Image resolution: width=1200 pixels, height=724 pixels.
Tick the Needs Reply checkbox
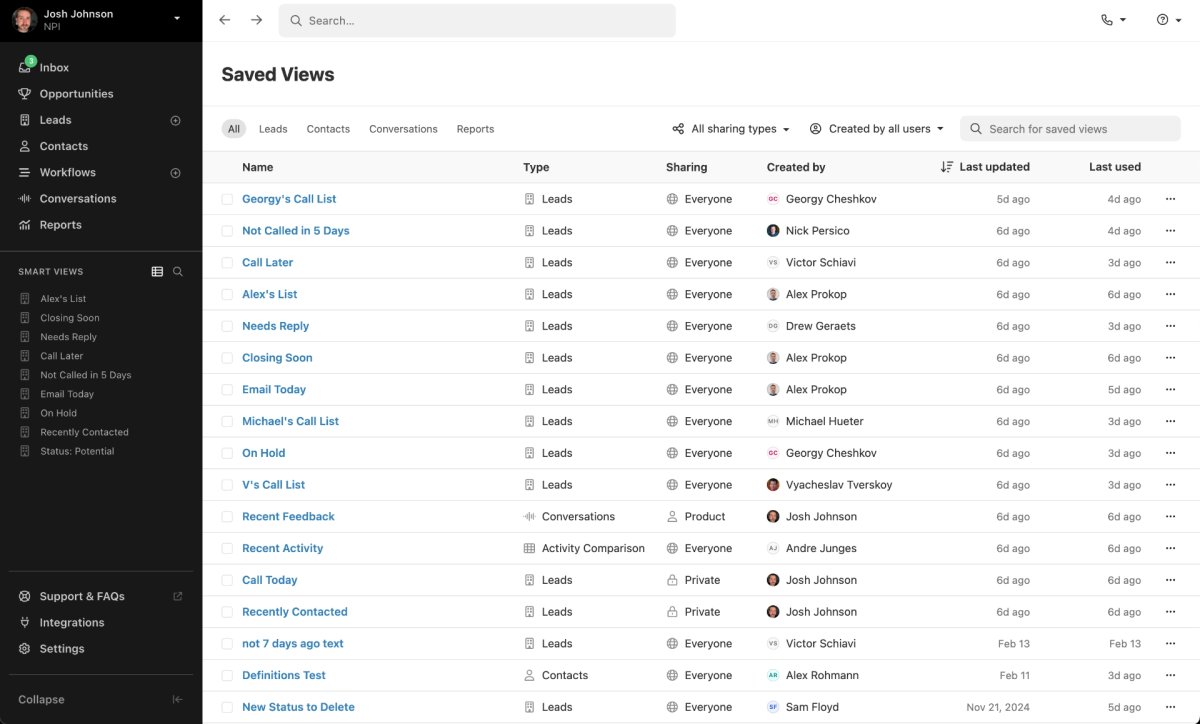[x=227, y=326]
